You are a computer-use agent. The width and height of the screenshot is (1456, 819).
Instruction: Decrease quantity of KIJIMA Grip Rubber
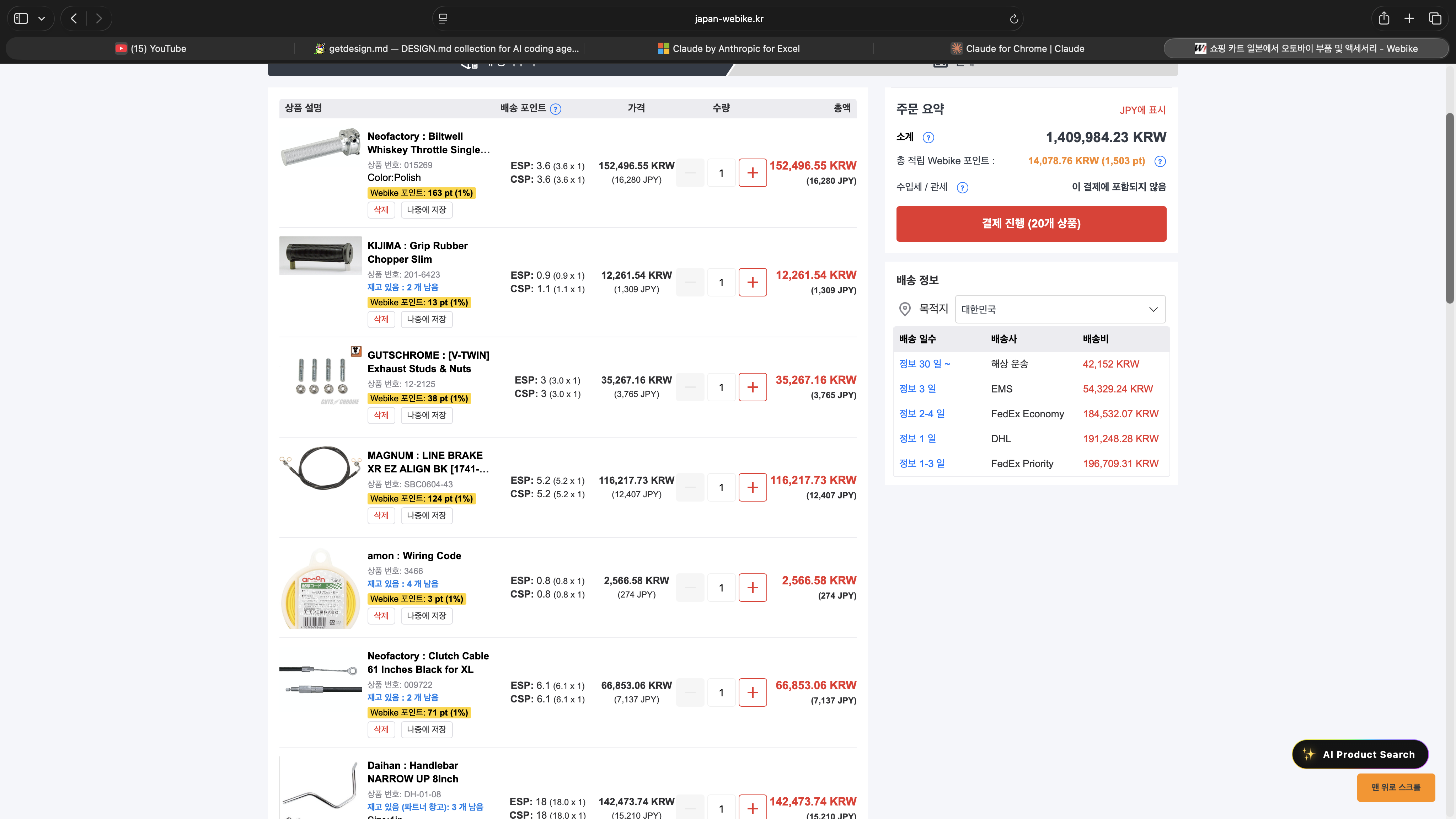[x=690, y=283]
